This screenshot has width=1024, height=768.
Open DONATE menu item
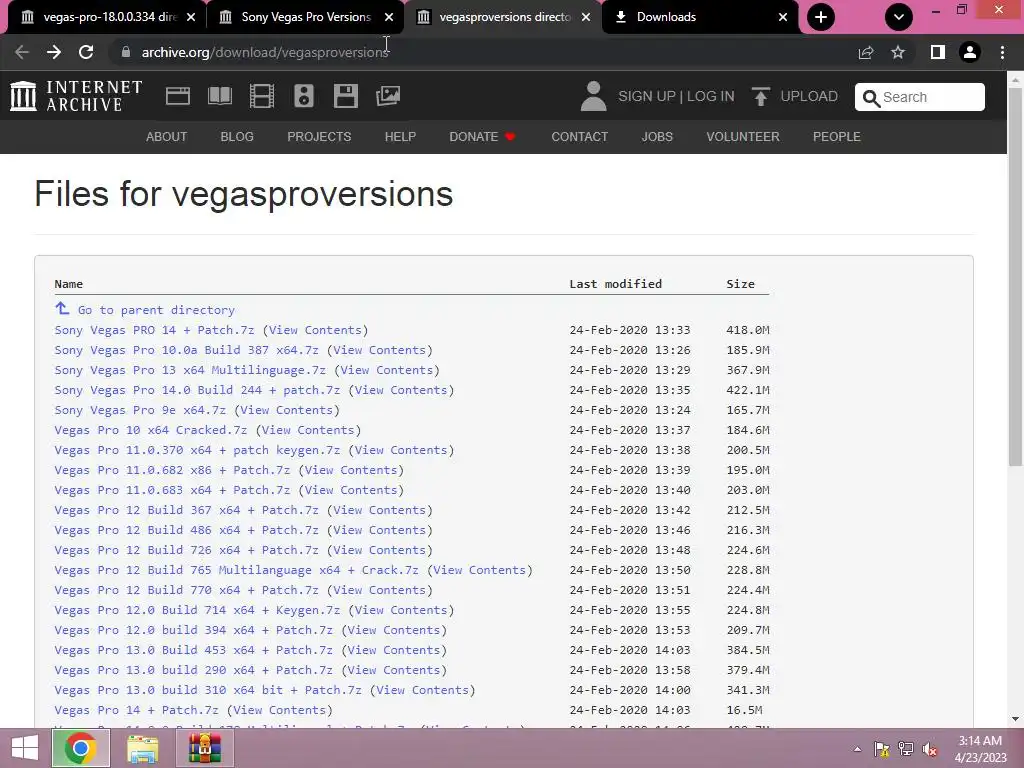click(482, 136)
